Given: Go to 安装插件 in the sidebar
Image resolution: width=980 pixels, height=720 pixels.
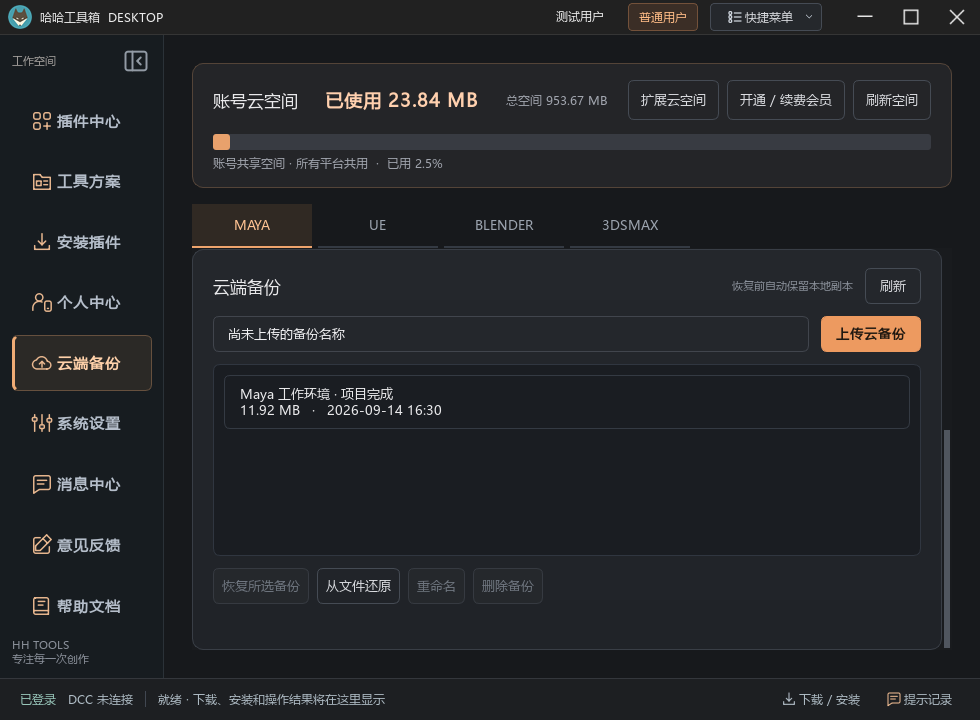Looking at the screenshot, I should 82,242.
